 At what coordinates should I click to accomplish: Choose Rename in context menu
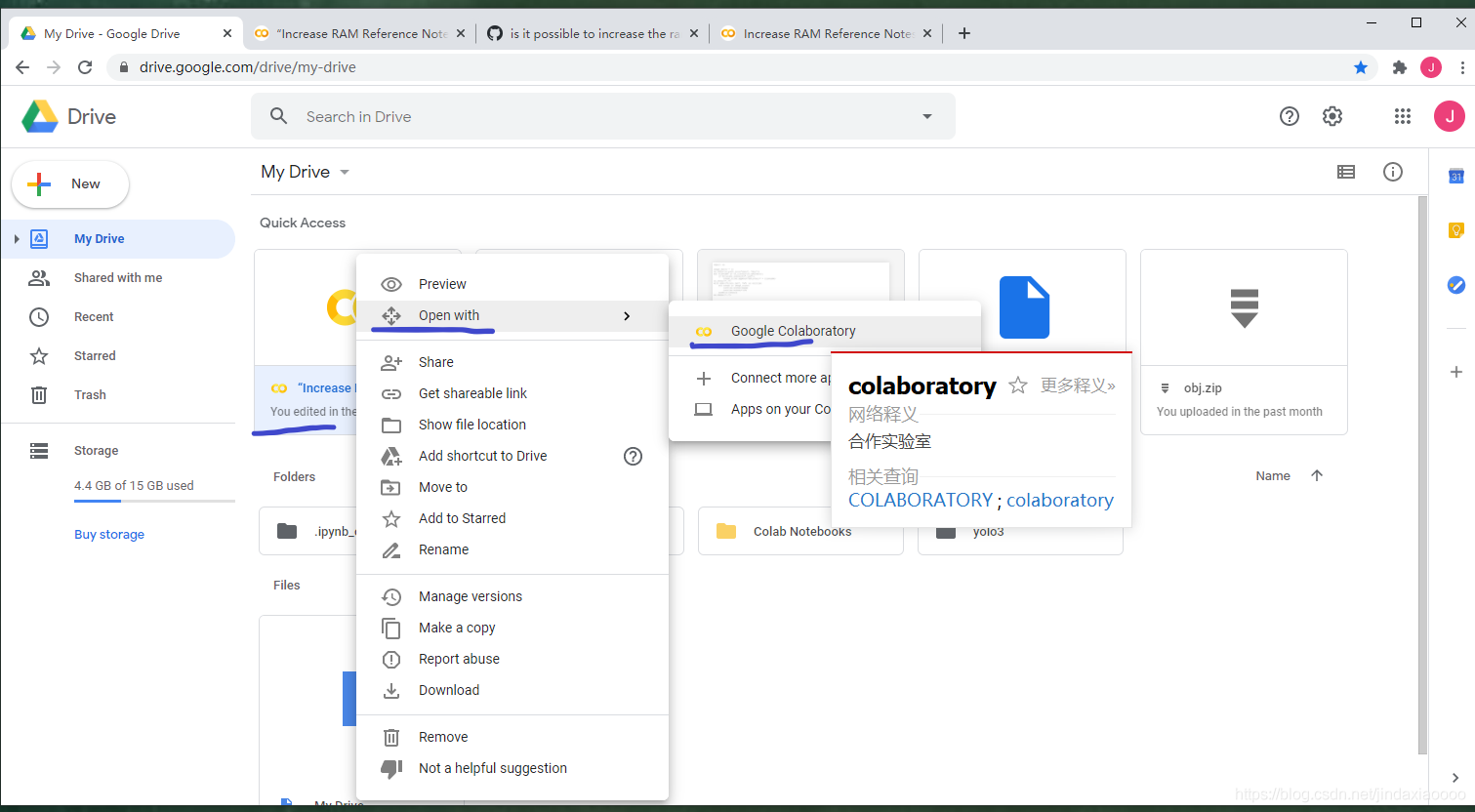point(512,549)
